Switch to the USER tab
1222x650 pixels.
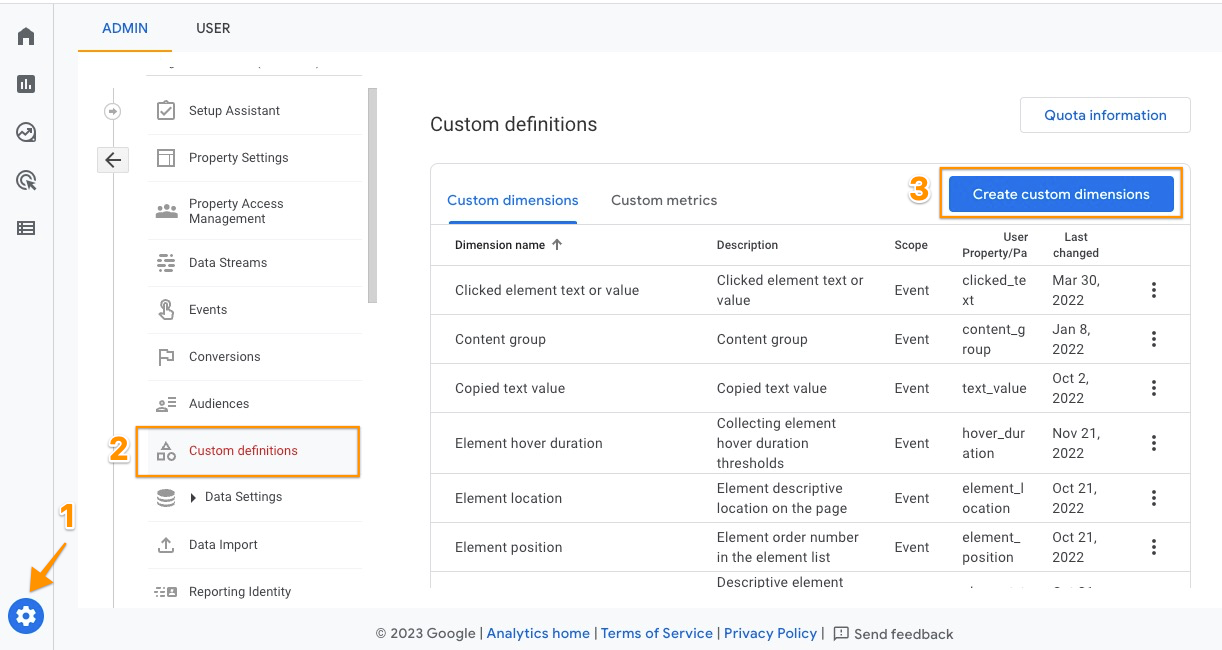(x=212, y=28)
